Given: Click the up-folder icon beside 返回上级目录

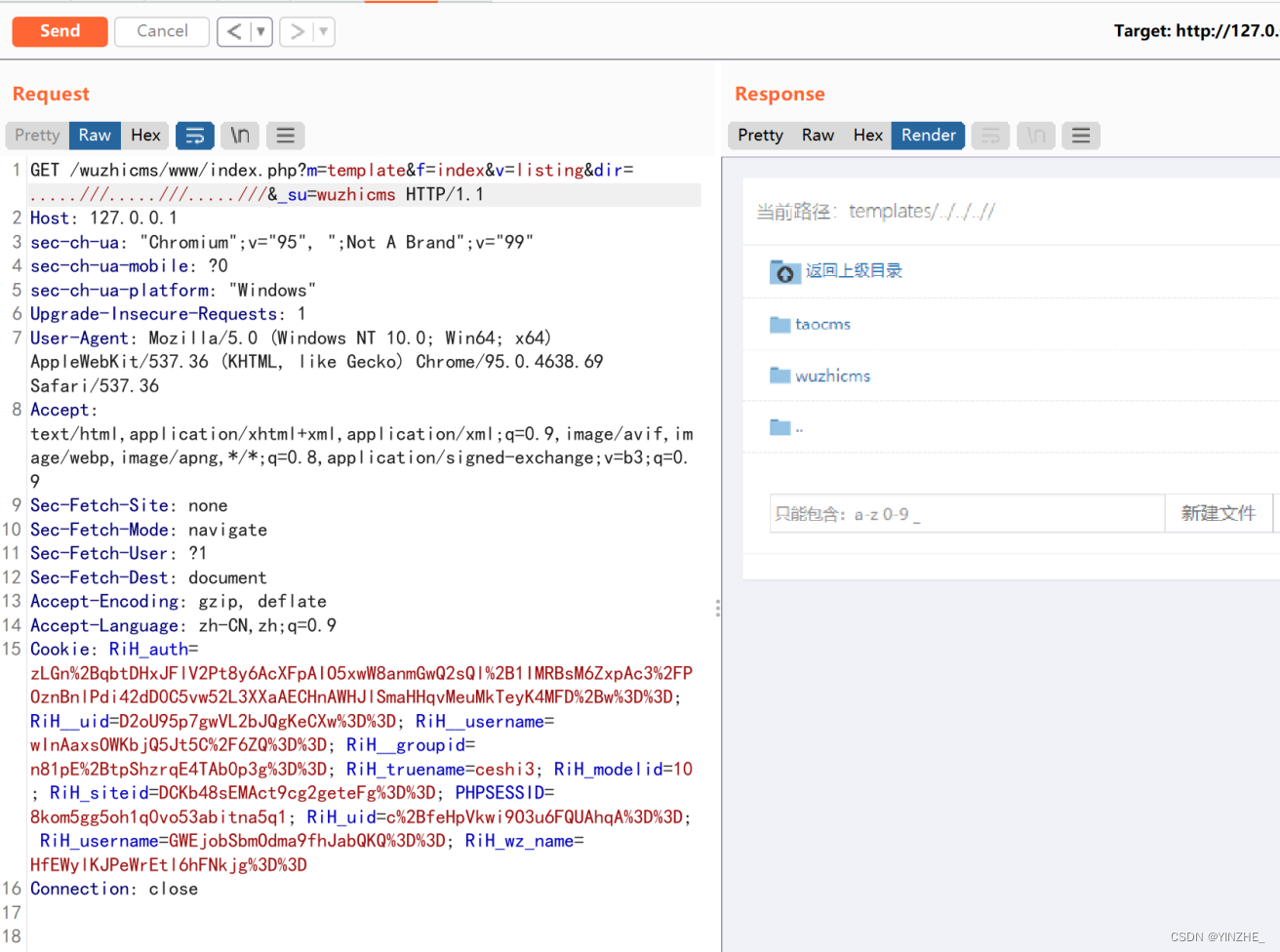Looking at the screenshot, I should [x=784, y=272].
